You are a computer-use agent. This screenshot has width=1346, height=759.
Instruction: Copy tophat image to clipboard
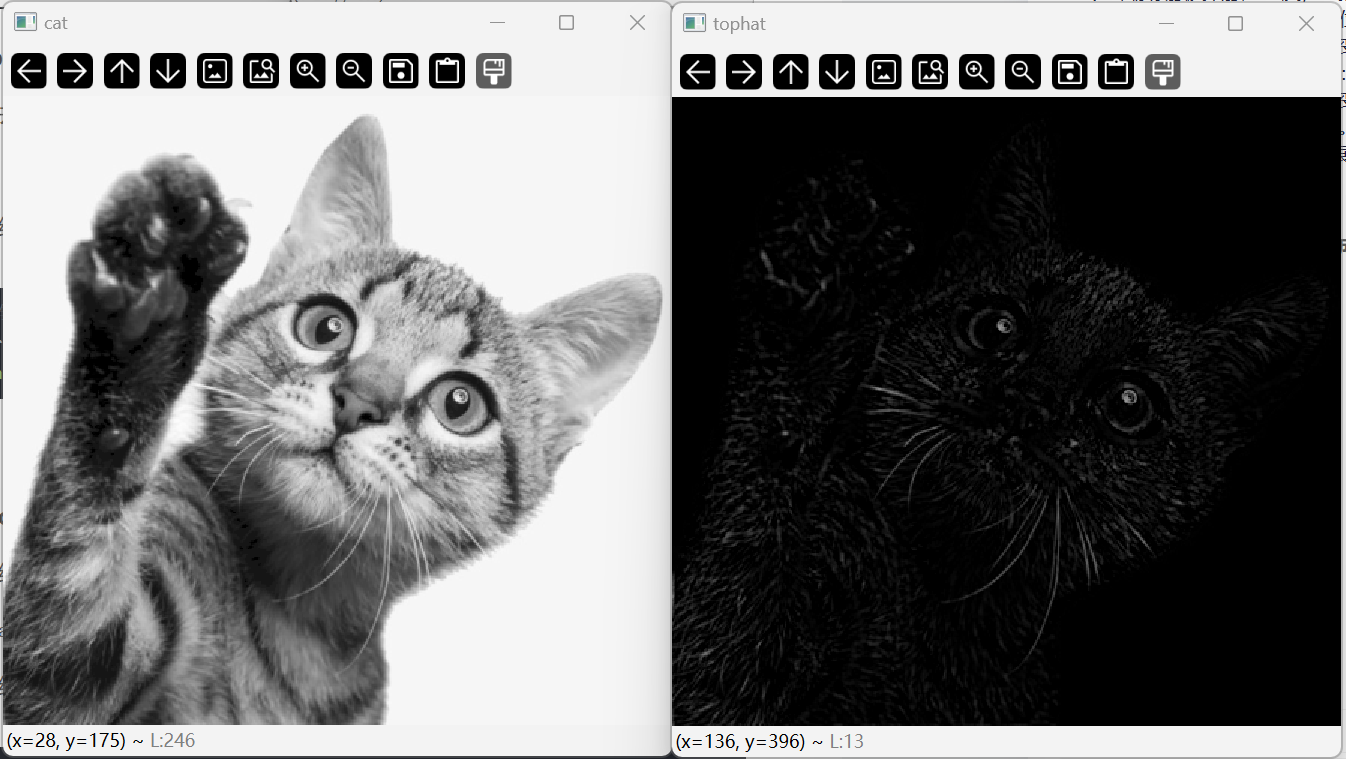coord(1116,72)
